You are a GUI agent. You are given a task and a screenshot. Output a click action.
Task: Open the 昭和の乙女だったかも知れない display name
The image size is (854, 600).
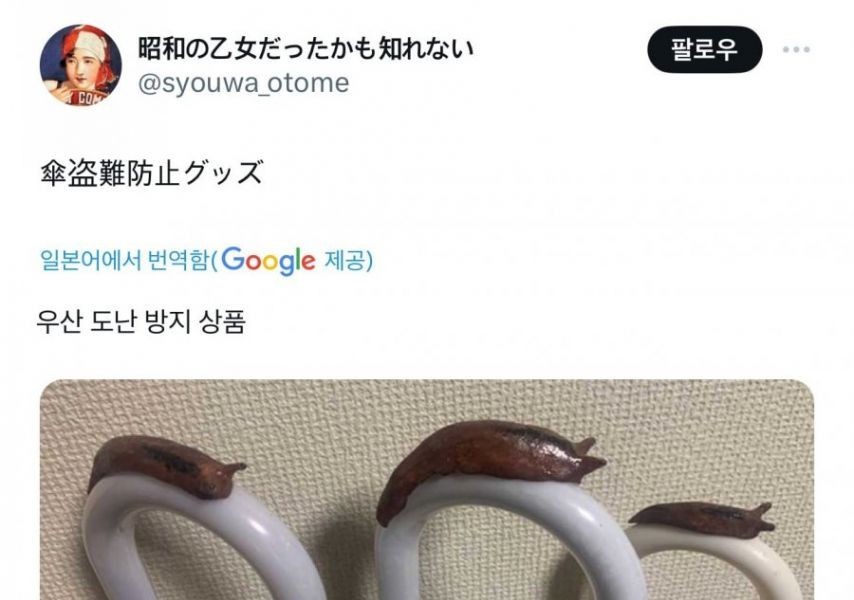306,49
